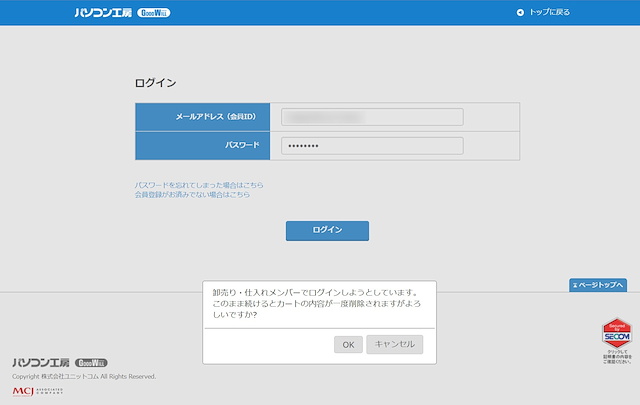Click the footer GoodWill badge
The height and width of the screenshot is (405, 640).
click(91, 363)
